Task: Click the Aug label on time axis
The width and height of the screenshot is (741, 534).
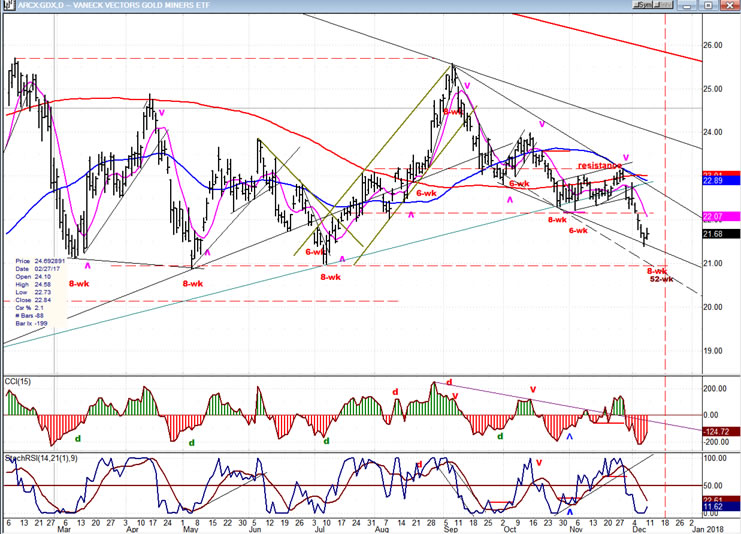Action: [382, 529]
